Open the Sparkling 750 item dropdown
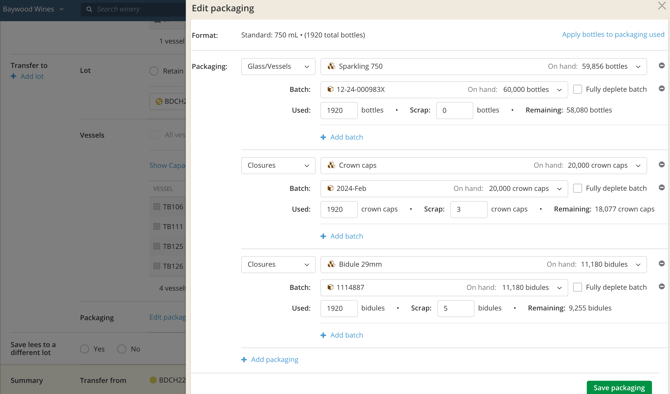Viewport: 670px width, 394px height. point(483,66)
